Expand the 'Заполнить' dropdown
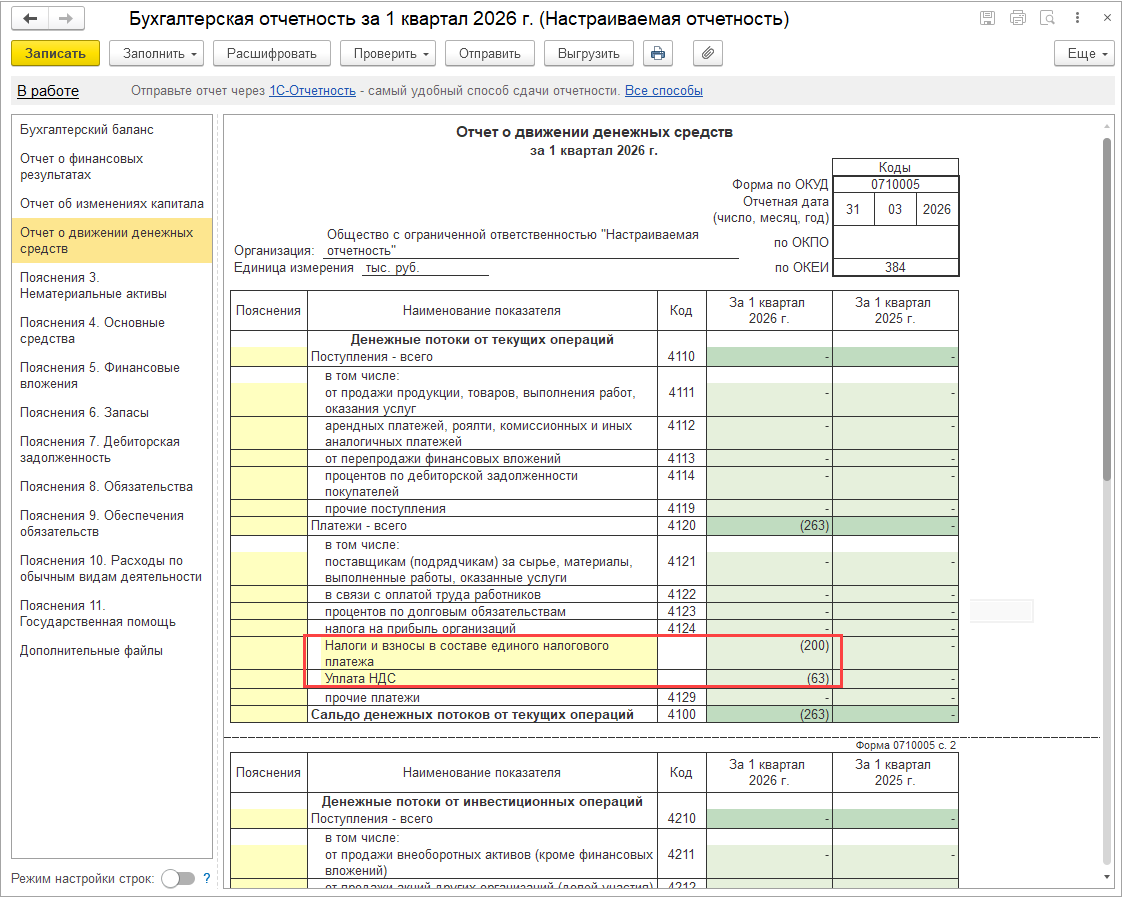The width and height of the screenshot is (1125, 901). coord(156,54)
